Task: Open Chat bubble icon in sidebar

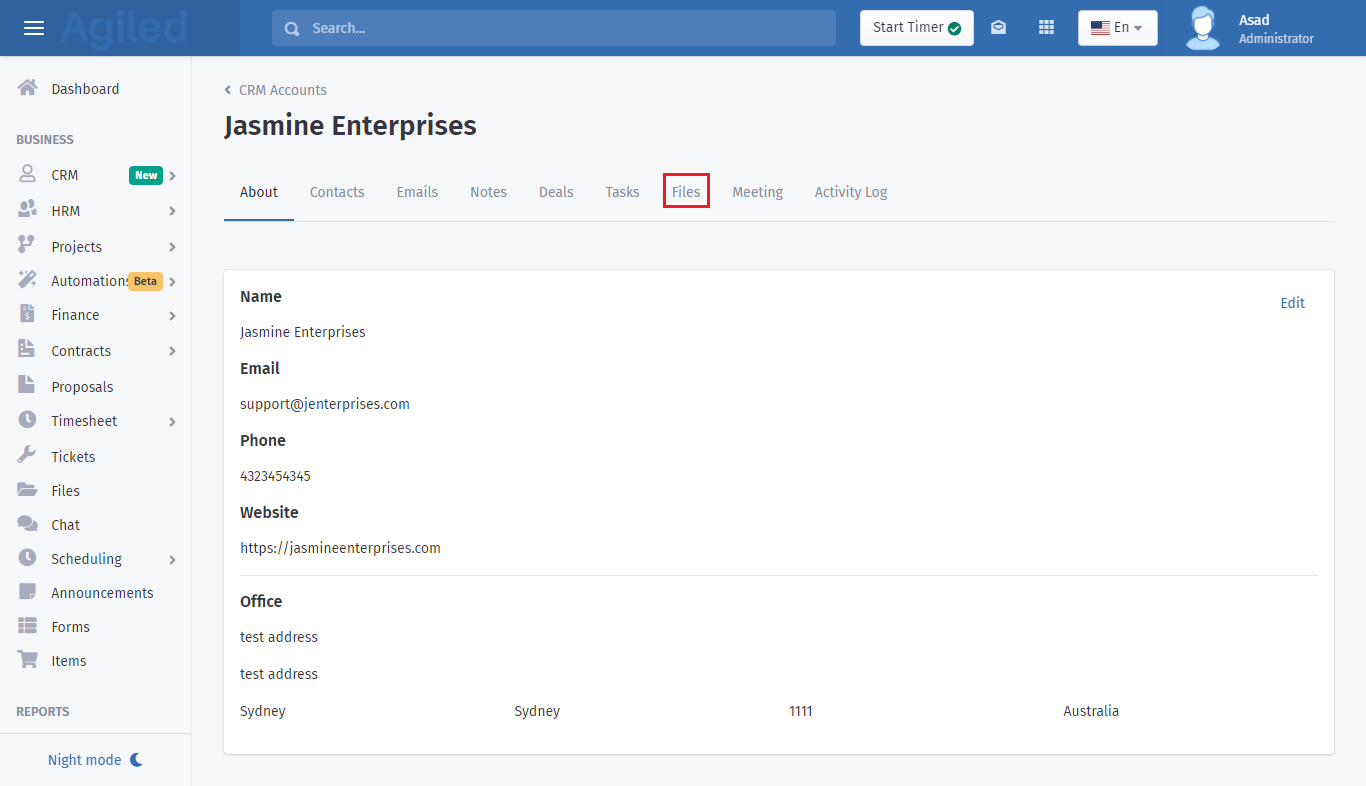Action: [28, 524]
